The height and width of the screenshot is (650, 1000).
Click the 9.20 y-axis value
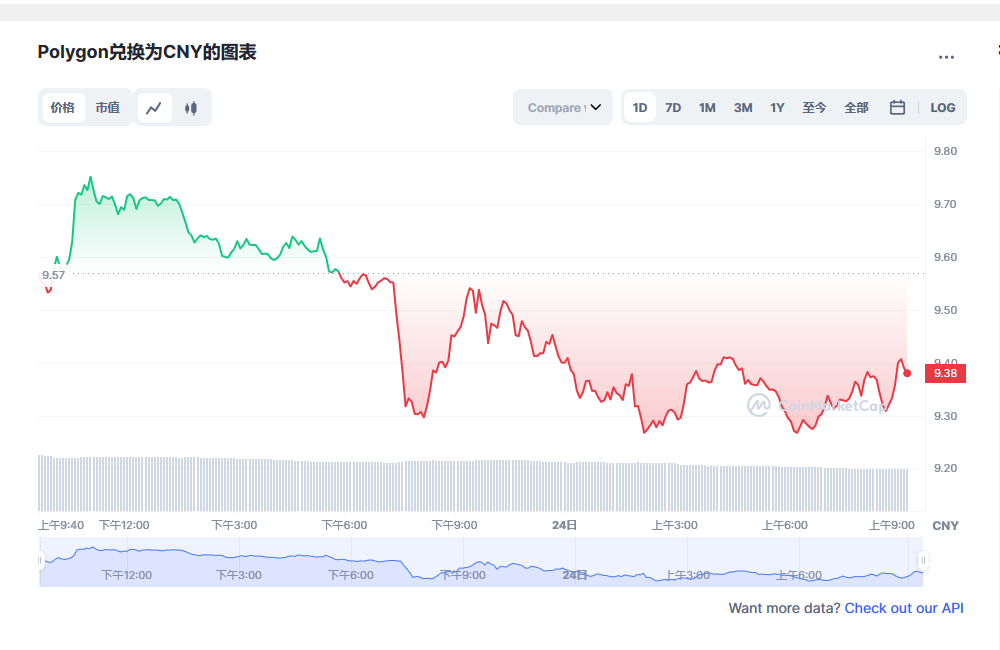(945, 468)
